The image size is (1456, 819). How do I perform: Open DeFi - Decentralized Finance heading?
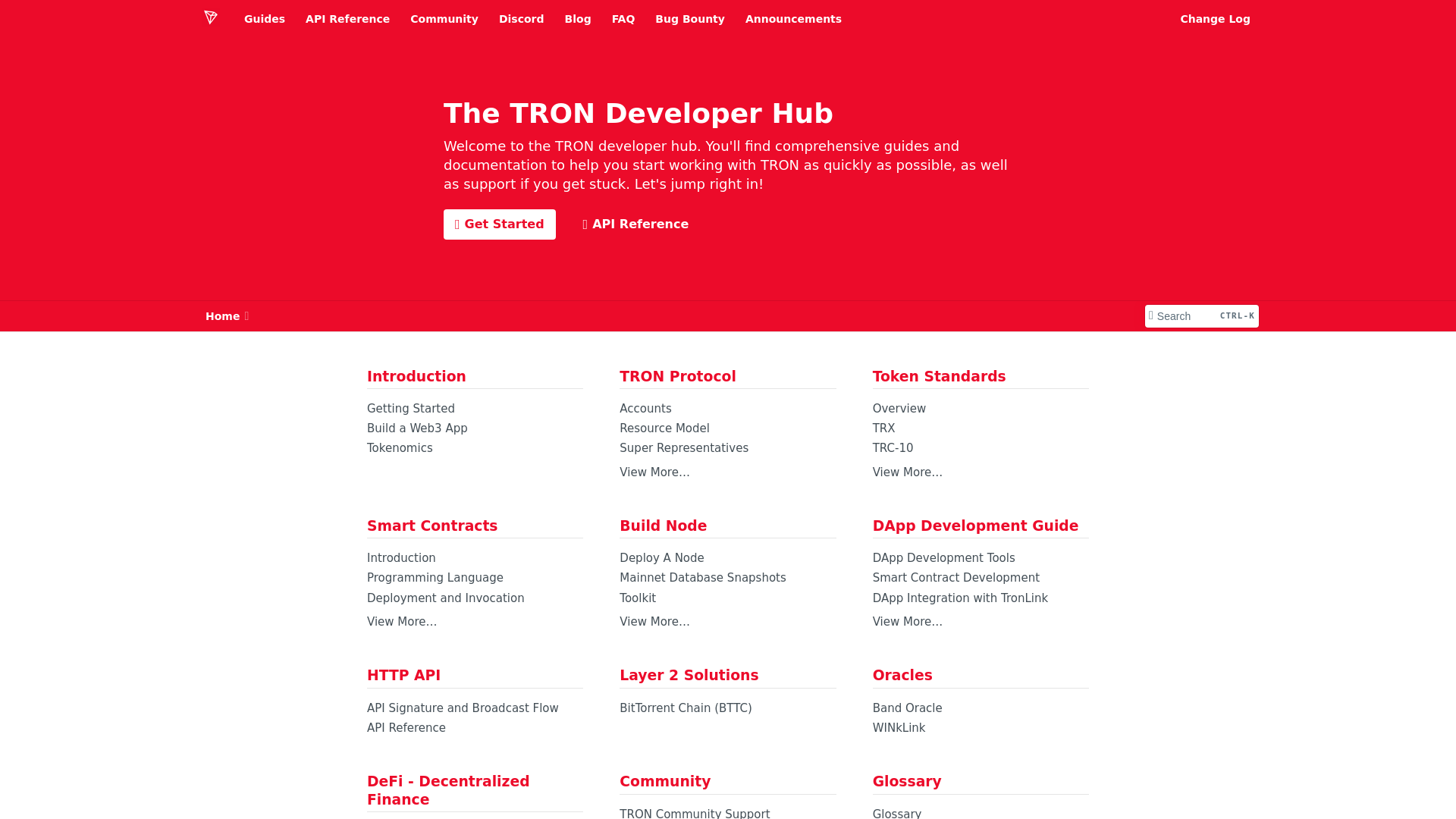tap(448, 790)
